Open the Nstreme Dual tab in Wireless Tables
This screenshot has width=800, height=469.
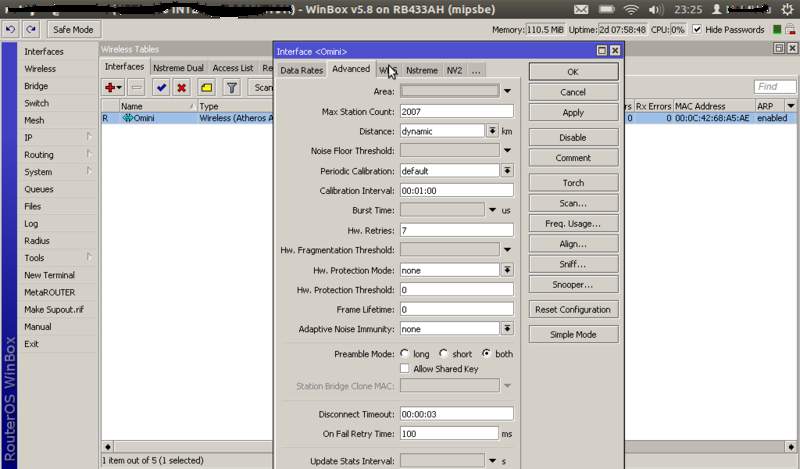click(x=178, y=68)
